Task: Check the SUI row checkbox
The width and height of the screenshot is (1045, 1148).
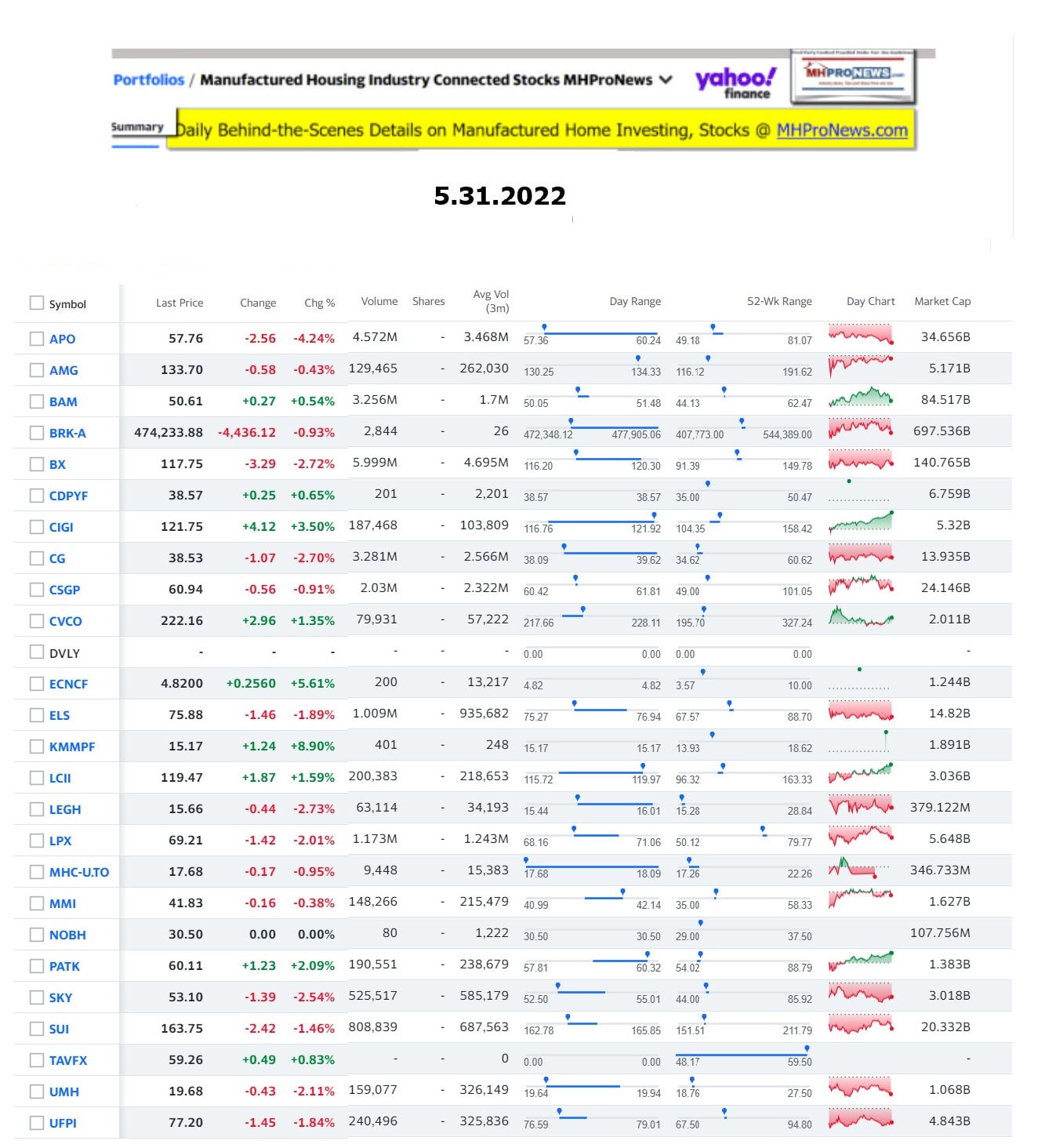Action: tap(36, 1029)
